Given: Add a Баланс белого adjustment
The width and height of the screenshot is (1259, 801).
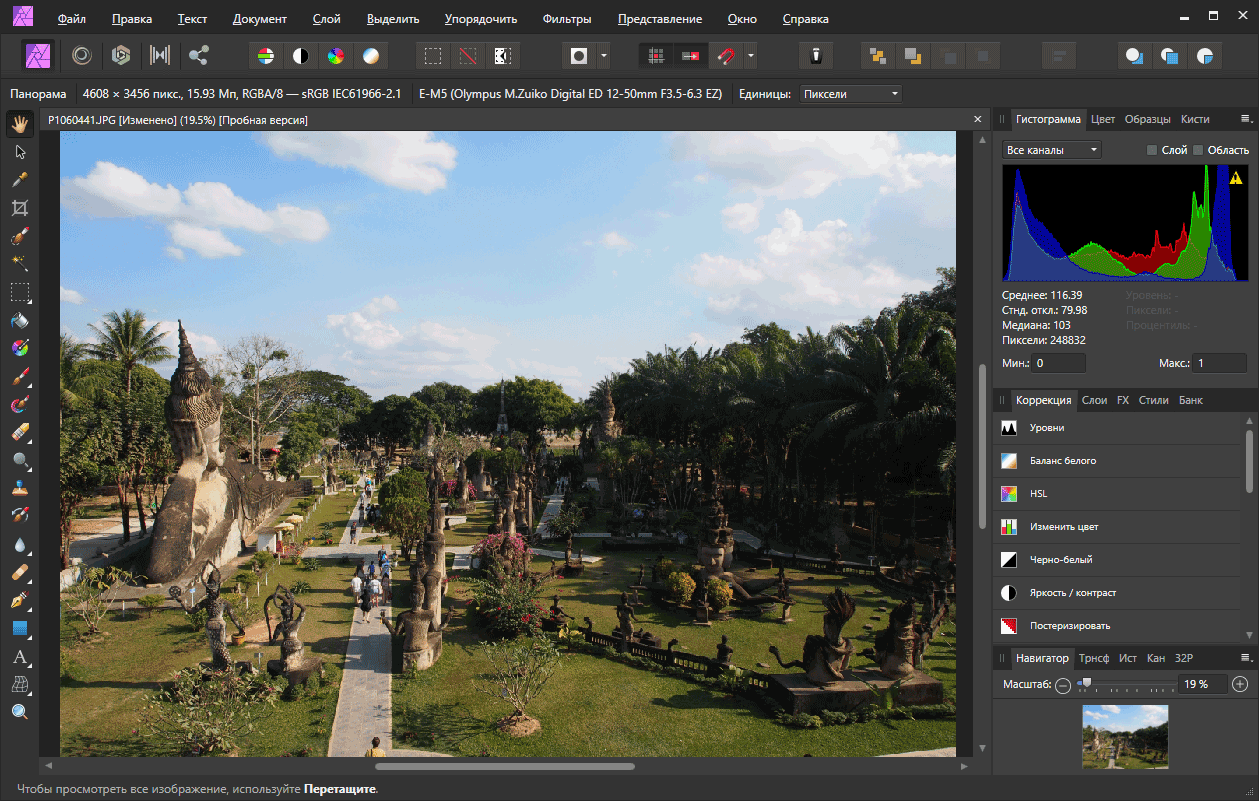Looking at the screenshot, I should (1120, 461).
